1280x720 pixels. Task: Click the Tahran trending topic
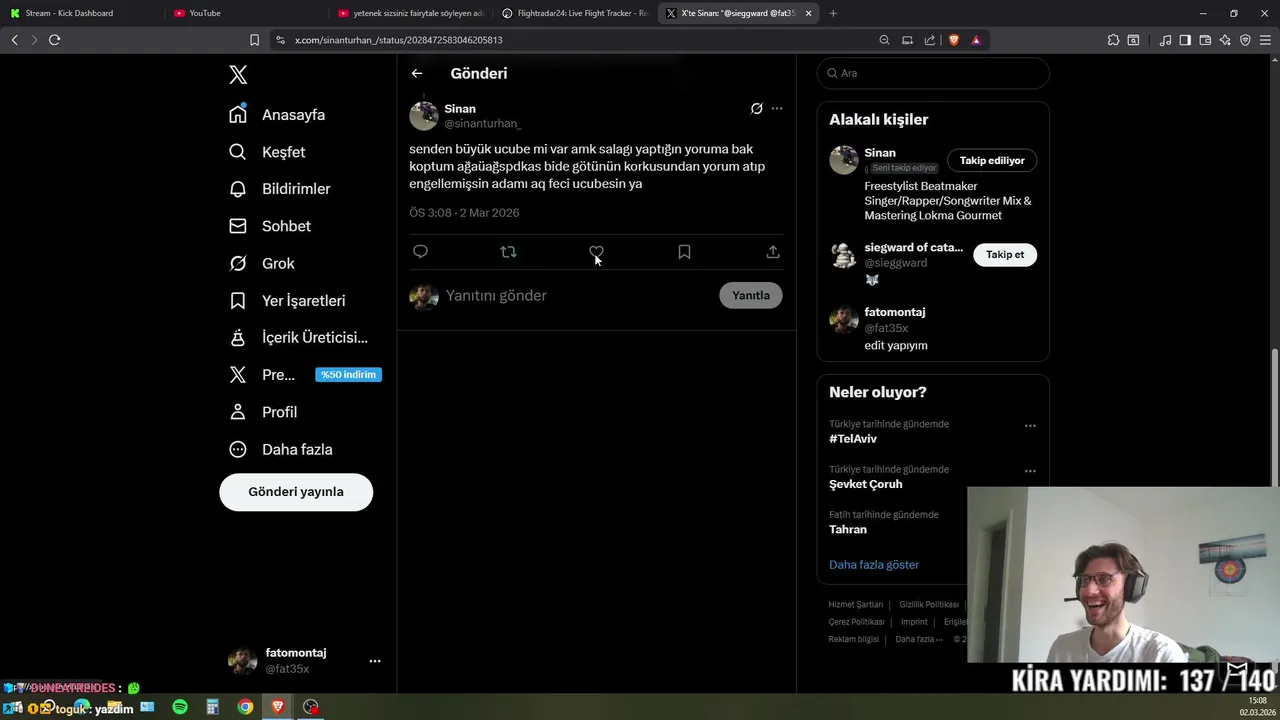coord(848,529)
